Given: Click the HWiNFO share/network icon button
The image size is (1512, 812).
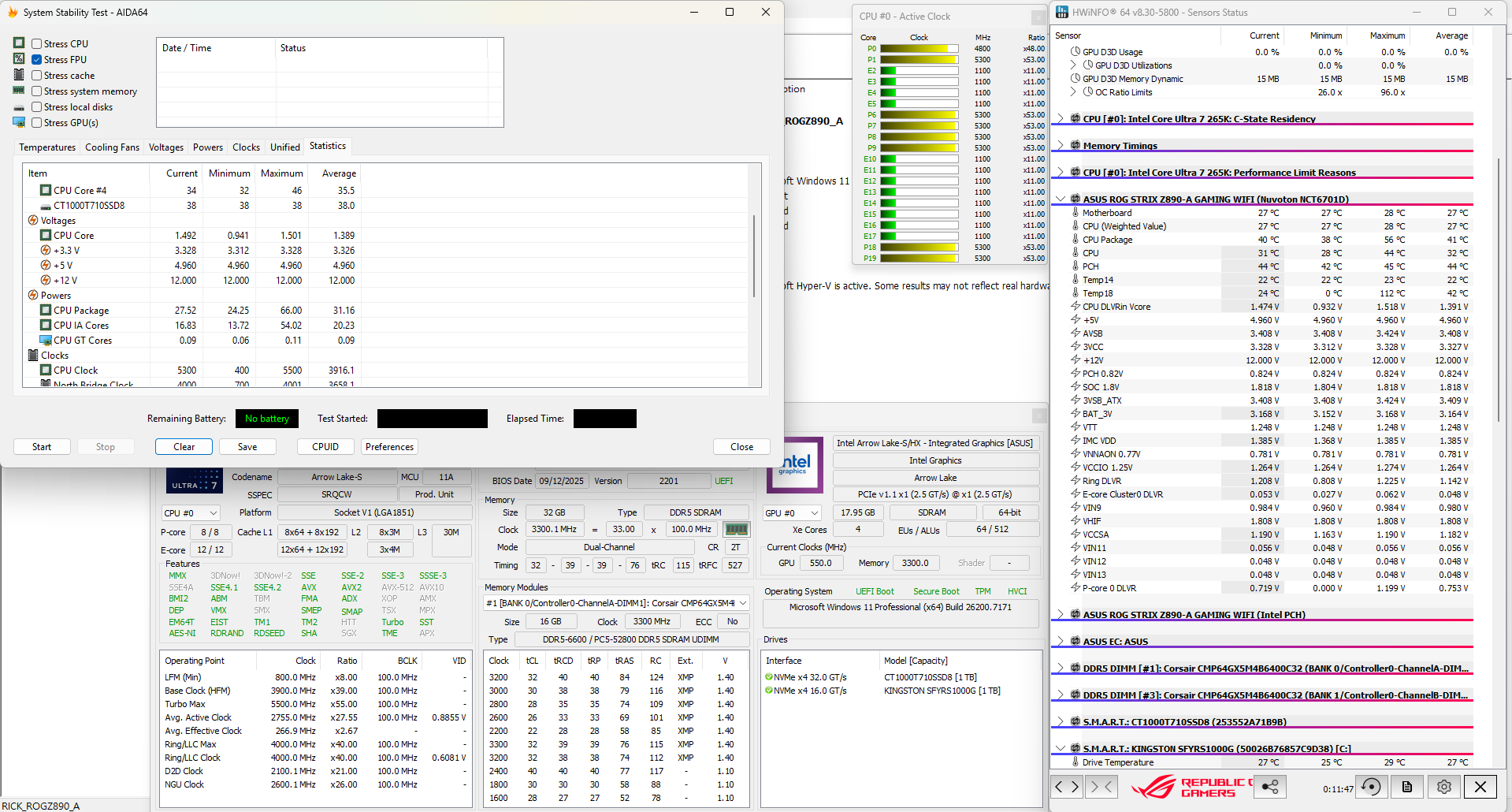Looking at the screenshot, I should (1270, 787).
